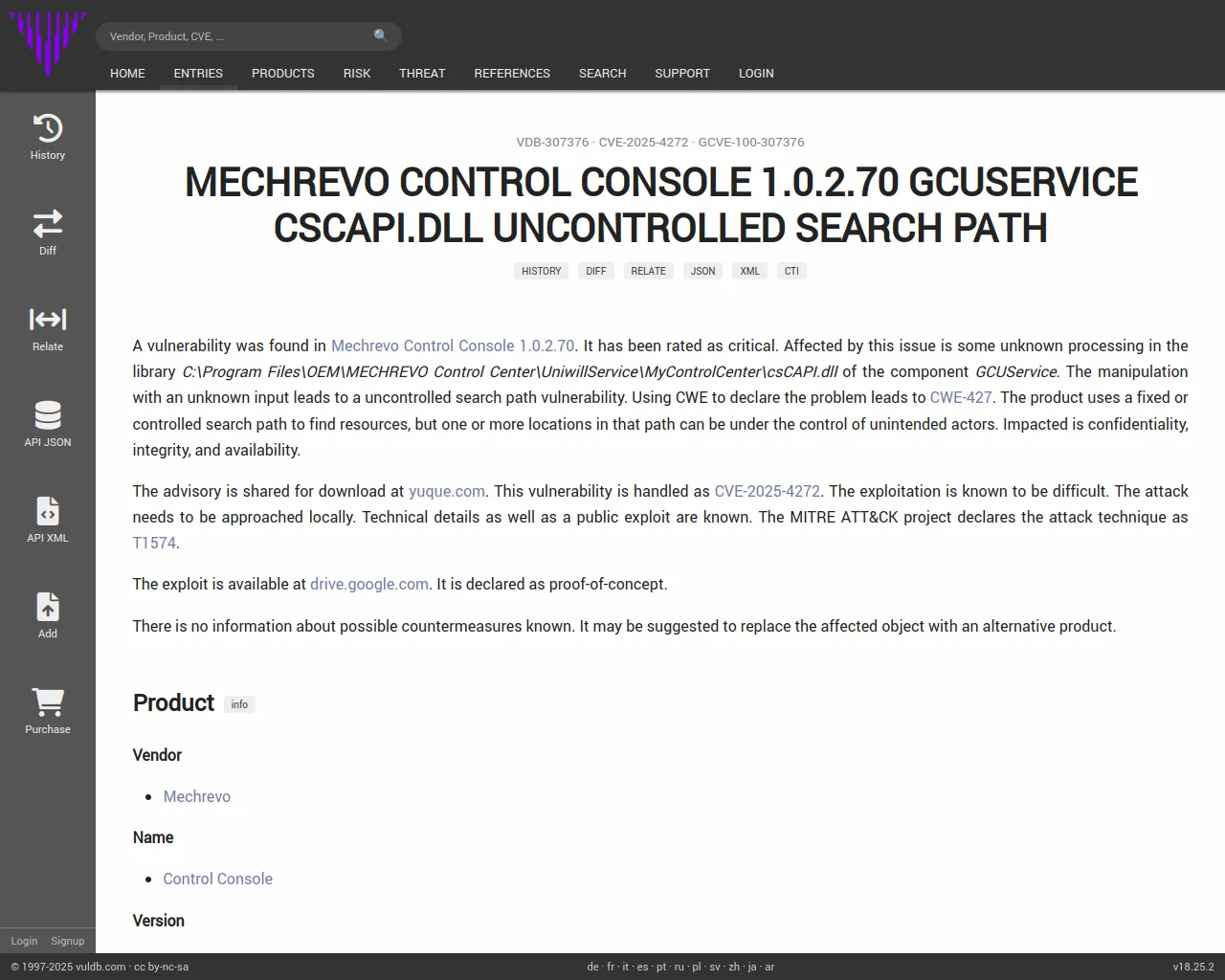Click the VulDB logo
Screen dimensions: 1225x980
pos(48,43)
